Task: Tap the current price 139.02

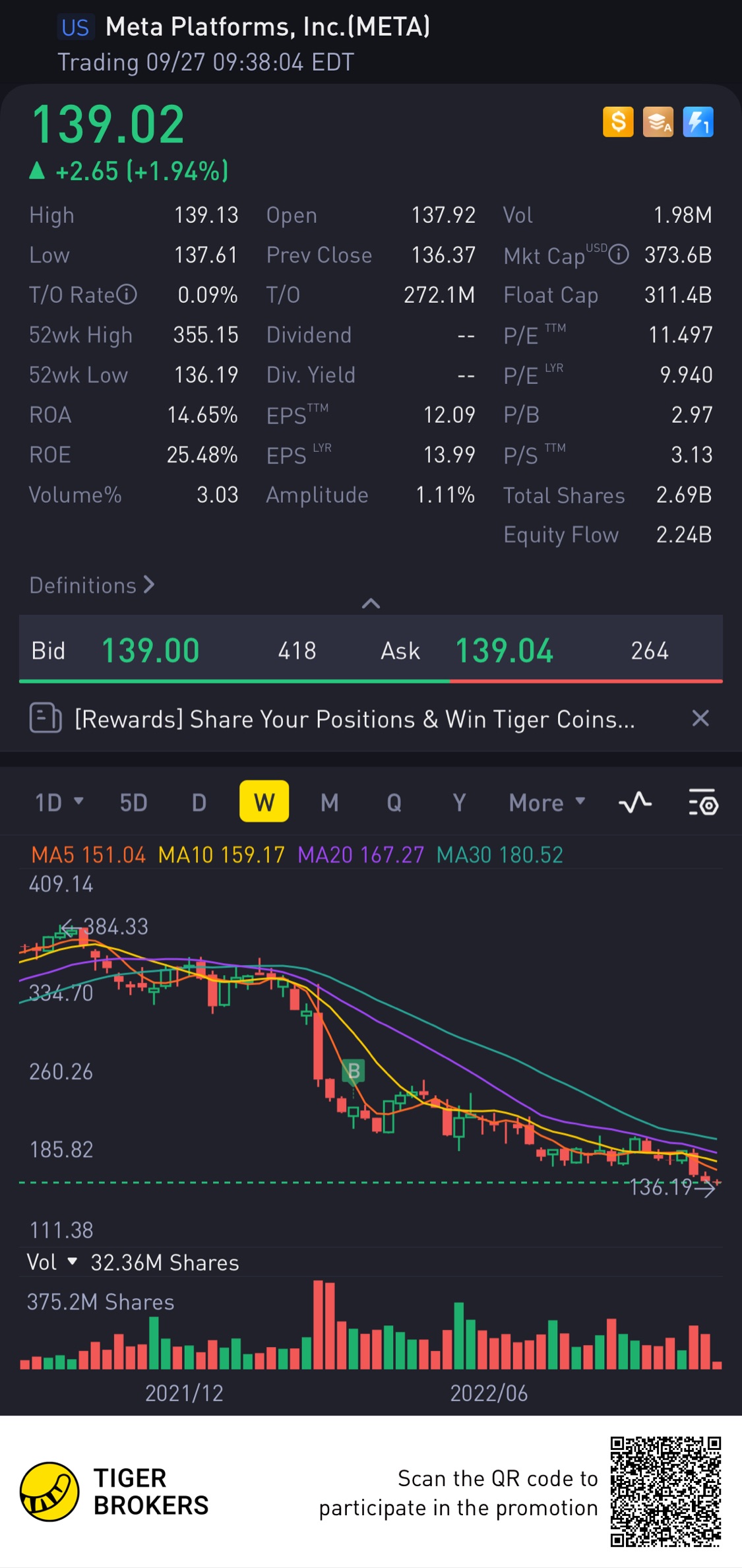Action: pyautogui.click(x=108, y=125)
